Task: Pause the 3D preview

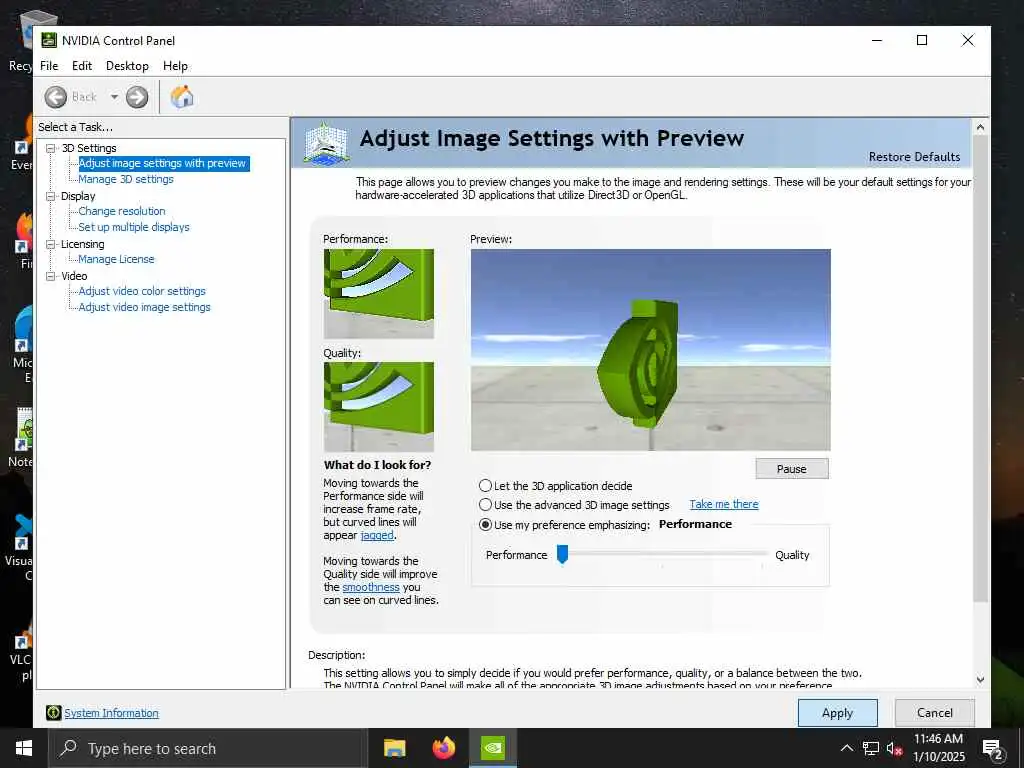Action: click(x=792, y=469)
